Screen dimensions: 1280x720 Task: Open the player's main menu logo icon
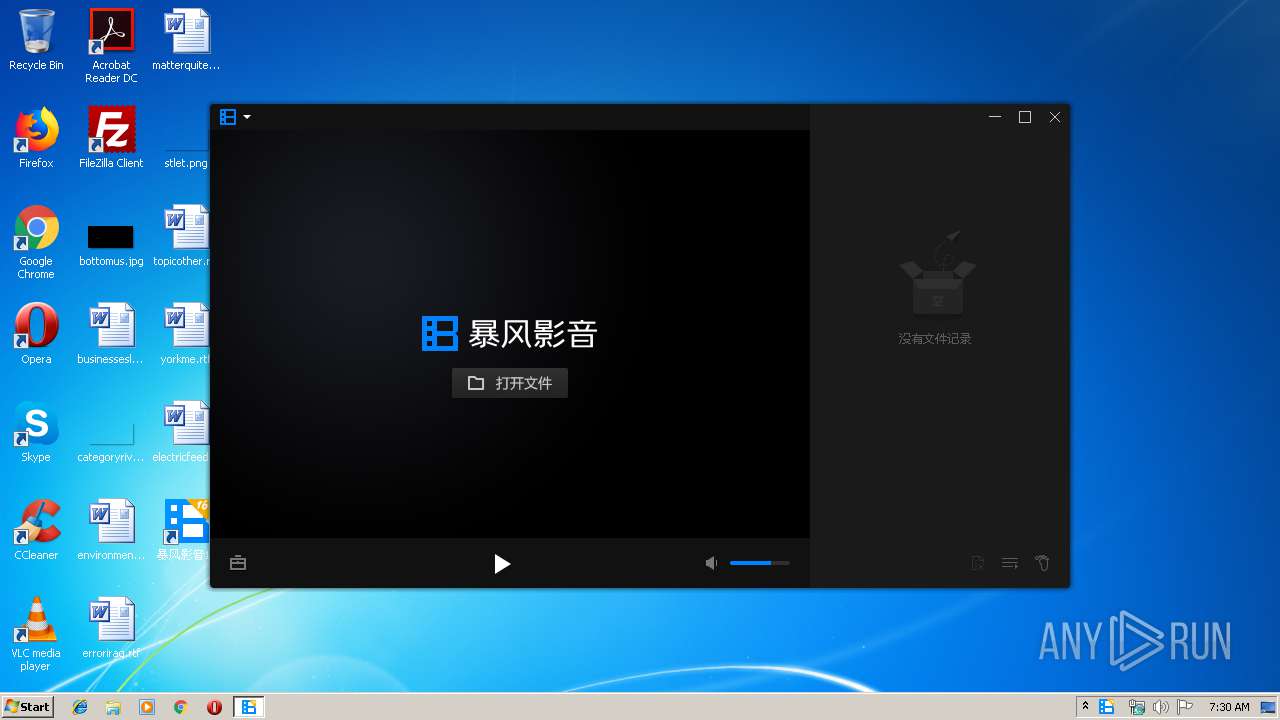click(x=228, y=117)
